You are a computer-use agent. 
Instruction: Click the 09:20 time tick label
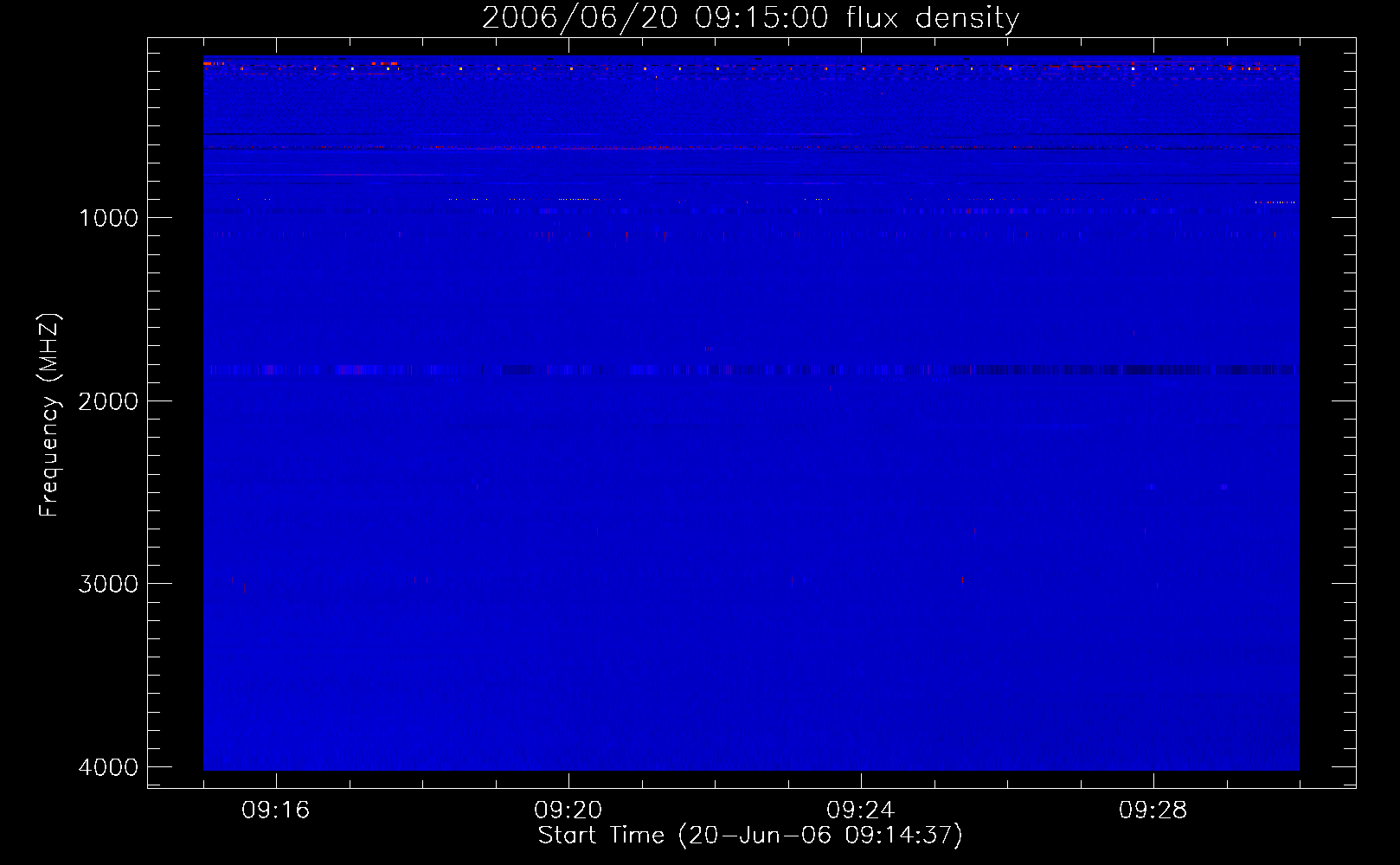click(x=568, y=811)
